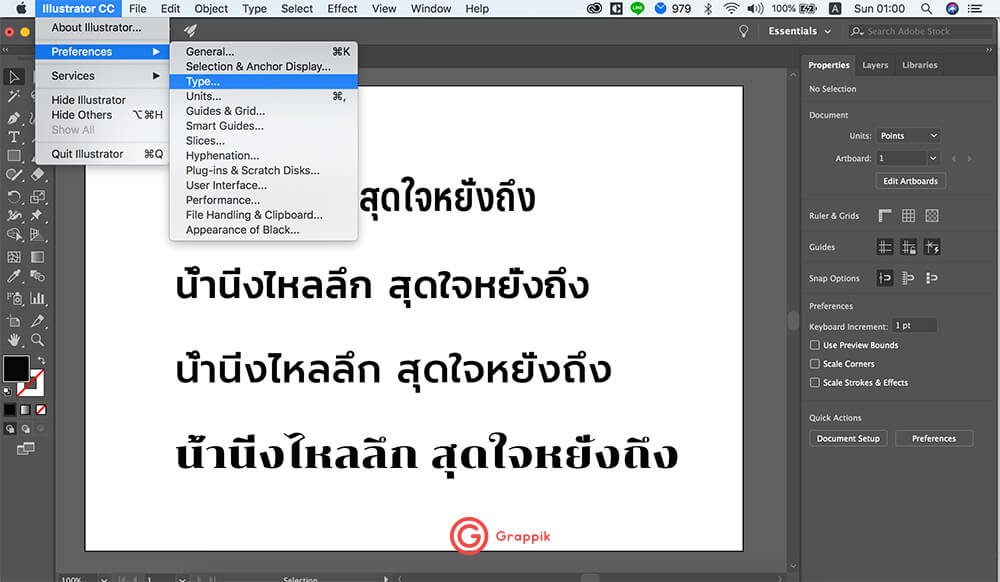Open the Units dropdown showing Points
Screen dimensions: 1000x582
[908, 135]
